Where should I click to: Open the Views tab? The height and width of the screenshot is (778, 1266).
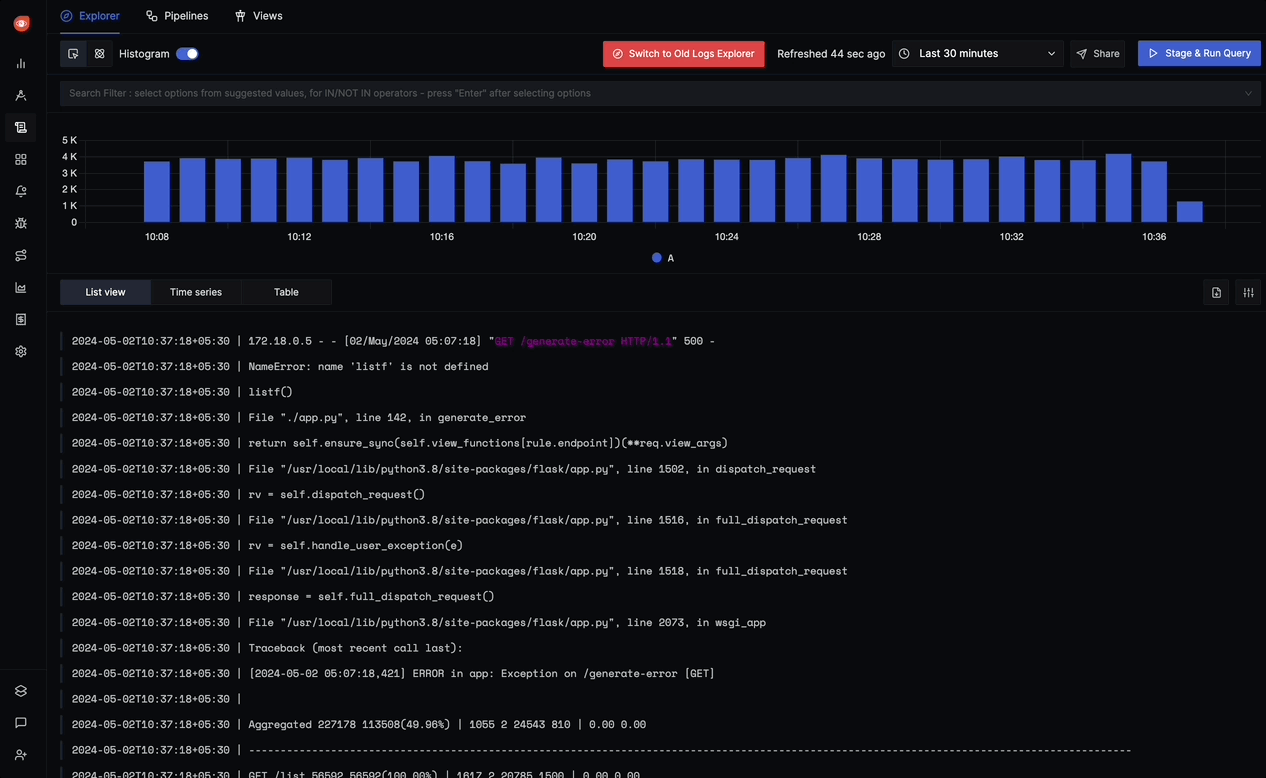[x=258, y=16]
